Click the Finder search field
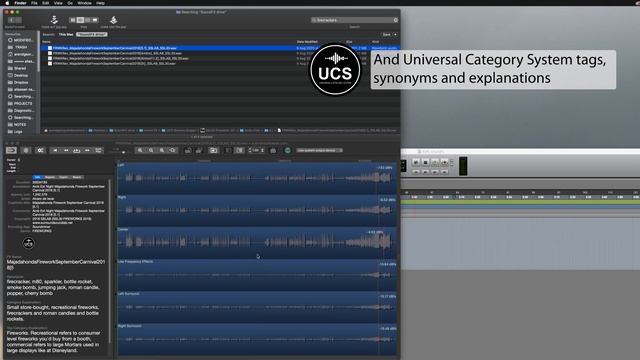 (354, 20)
